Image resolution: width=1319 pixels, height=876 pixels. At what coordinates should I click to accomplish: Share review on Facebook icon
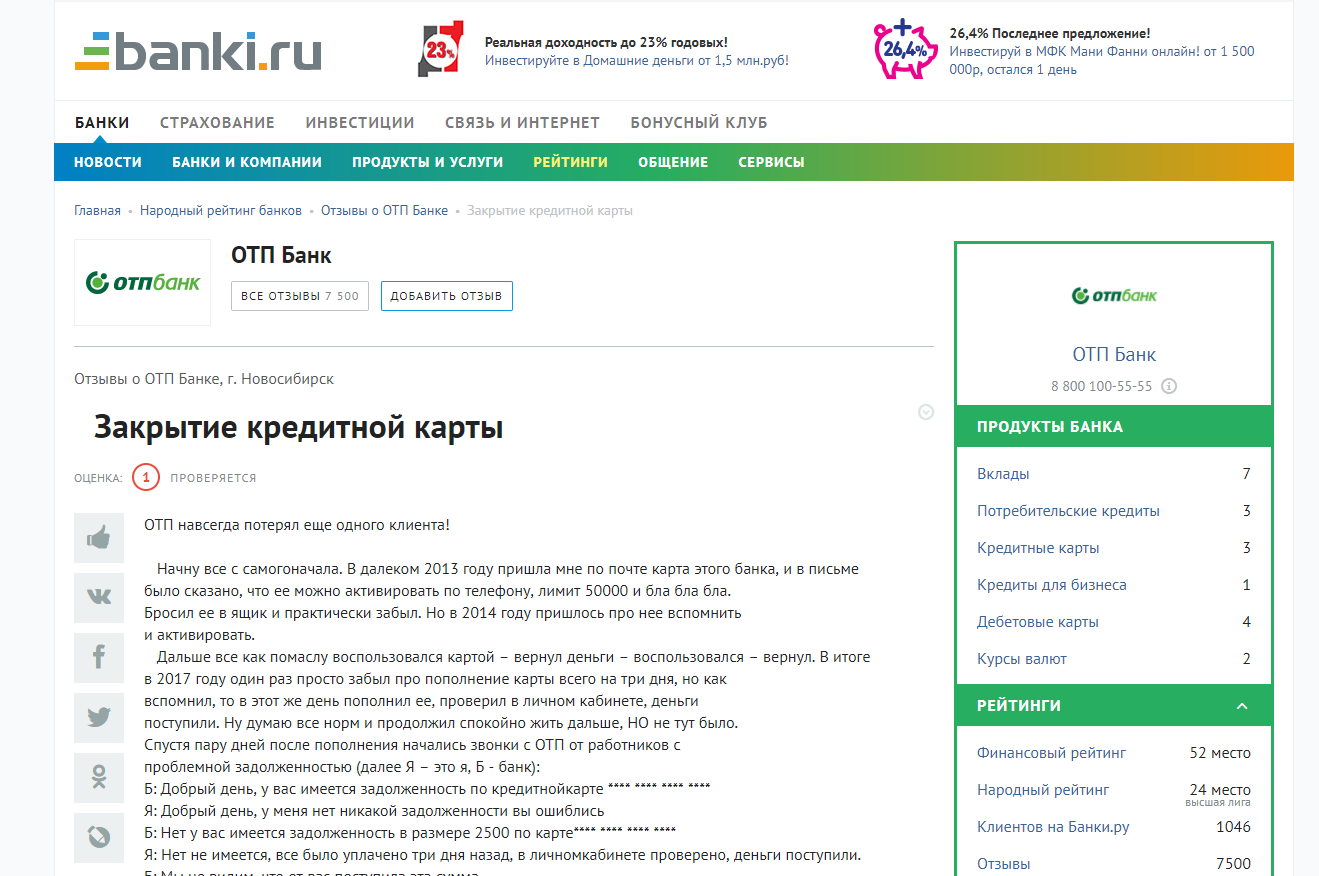click(99, 657)
